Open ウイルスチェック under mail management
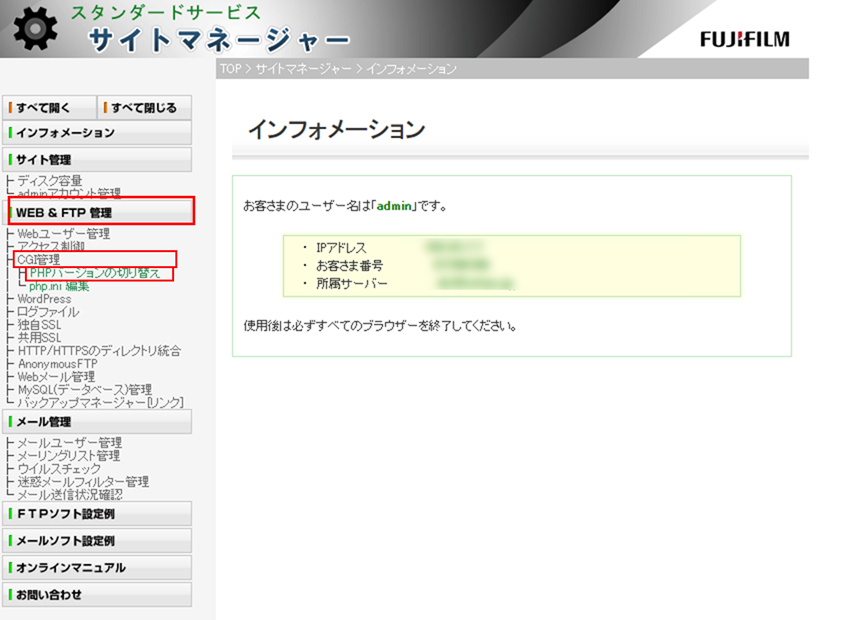 coord(60,469)
